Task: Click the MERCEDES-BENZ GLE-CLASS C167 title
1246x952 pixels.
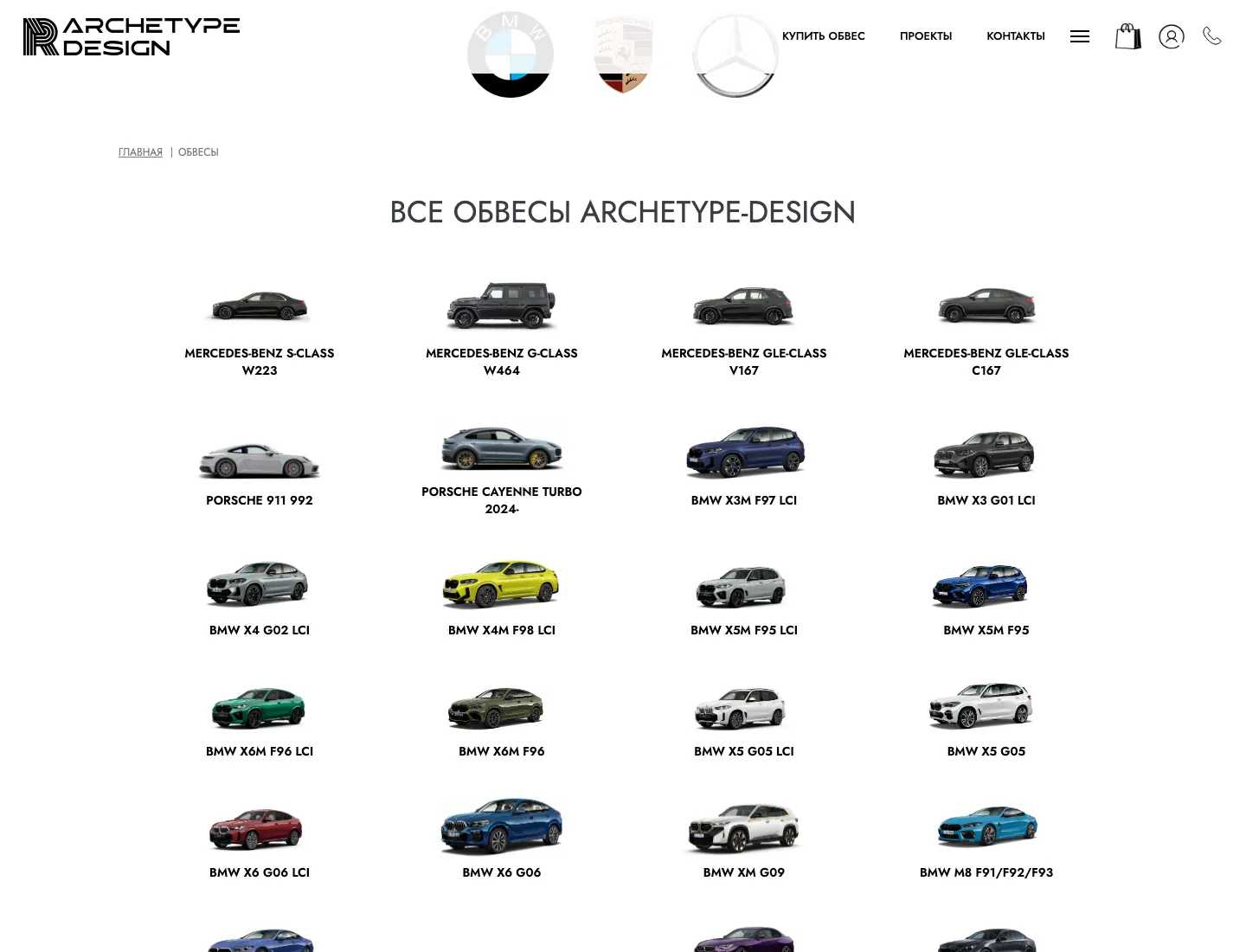Action: point(986,362)
